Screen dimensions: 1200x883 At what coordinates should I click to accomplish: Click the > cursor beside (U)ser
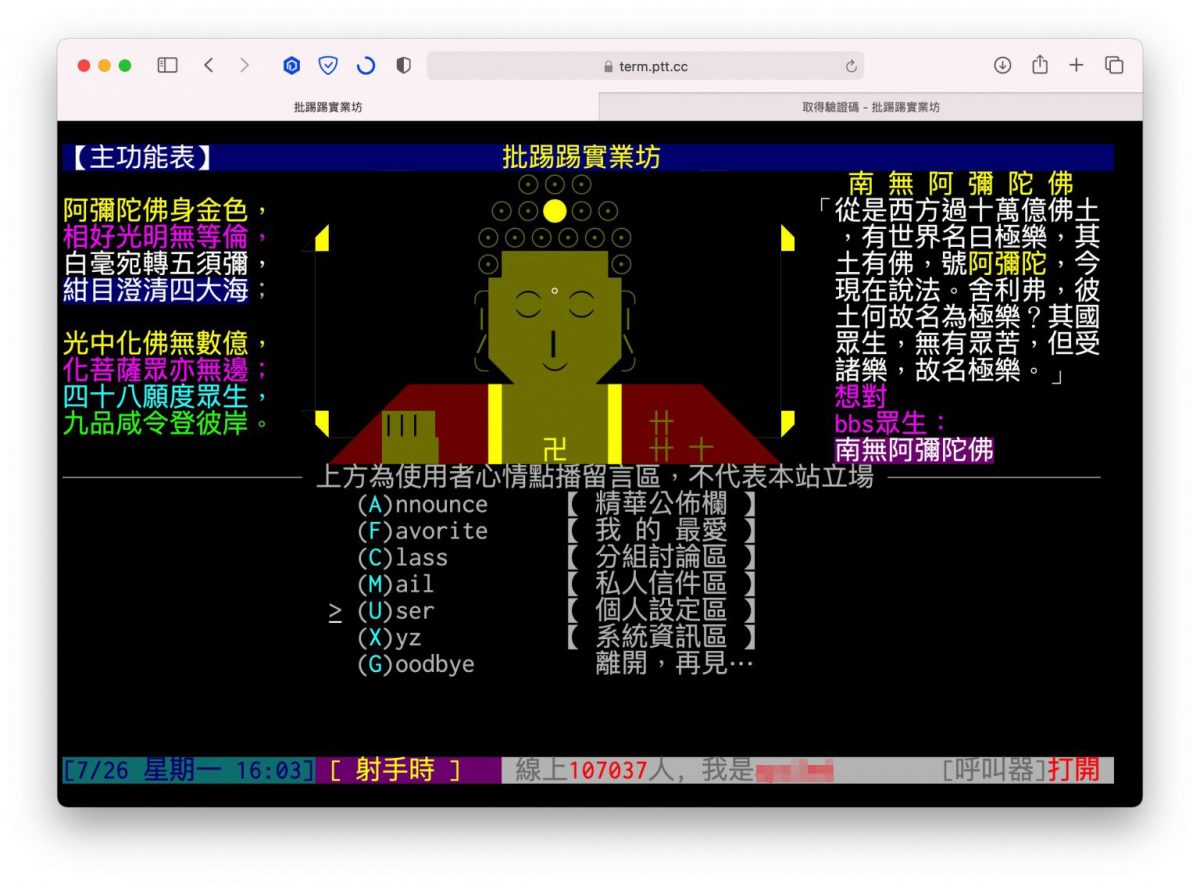pos(336,612)
